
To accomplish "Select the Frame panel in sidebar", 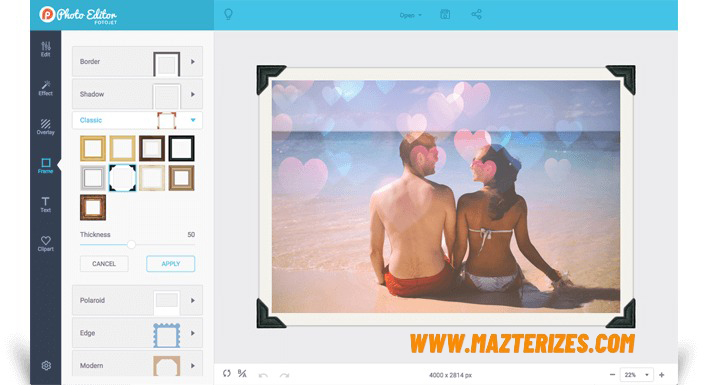I will coord(46,166).
